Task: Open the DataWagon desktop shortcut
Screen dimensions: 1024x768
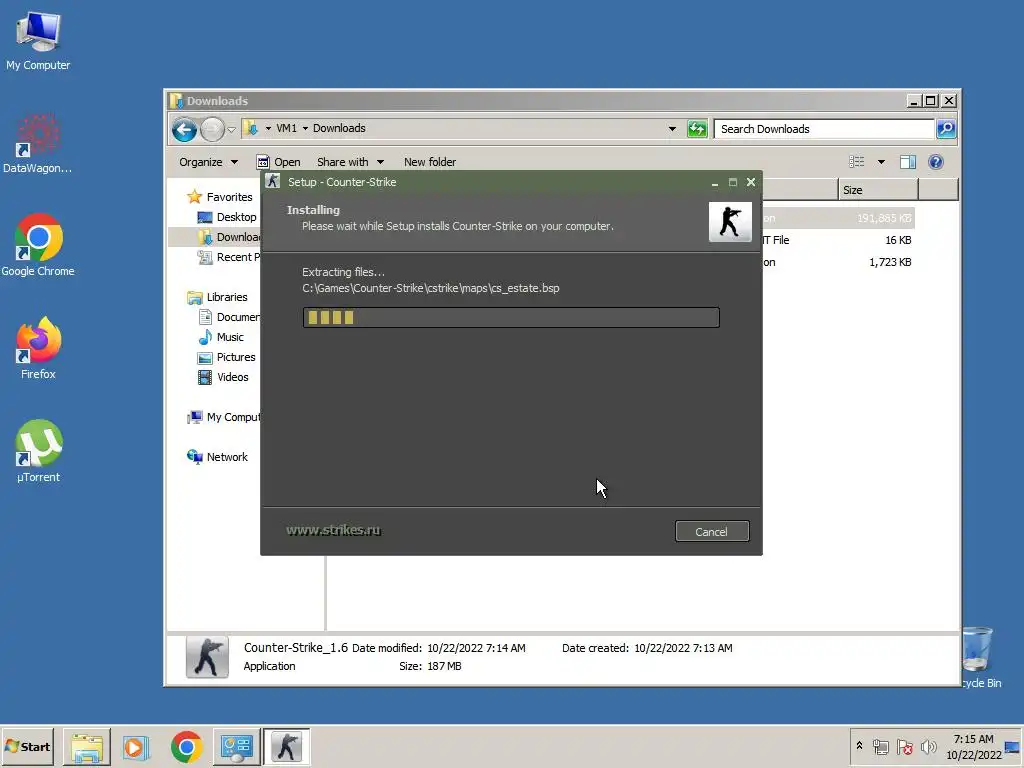Action: (x=37, y=144)
